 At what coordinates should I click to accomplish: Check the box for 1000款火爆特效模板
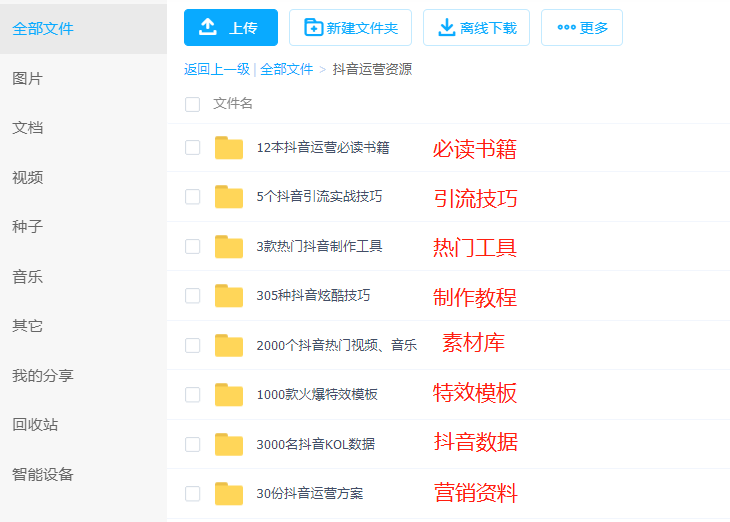(192, 395)
